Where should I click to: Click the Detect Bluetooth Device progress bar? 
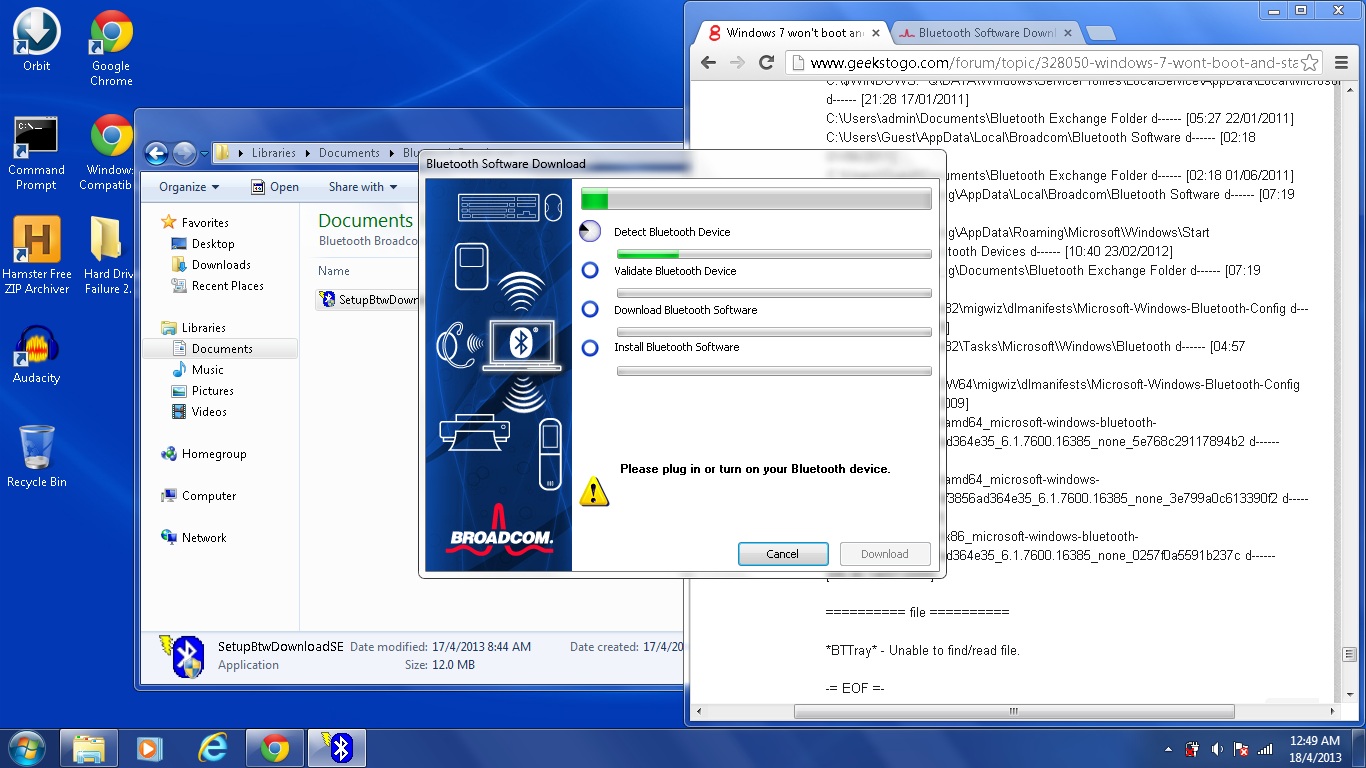pos(774,254)
